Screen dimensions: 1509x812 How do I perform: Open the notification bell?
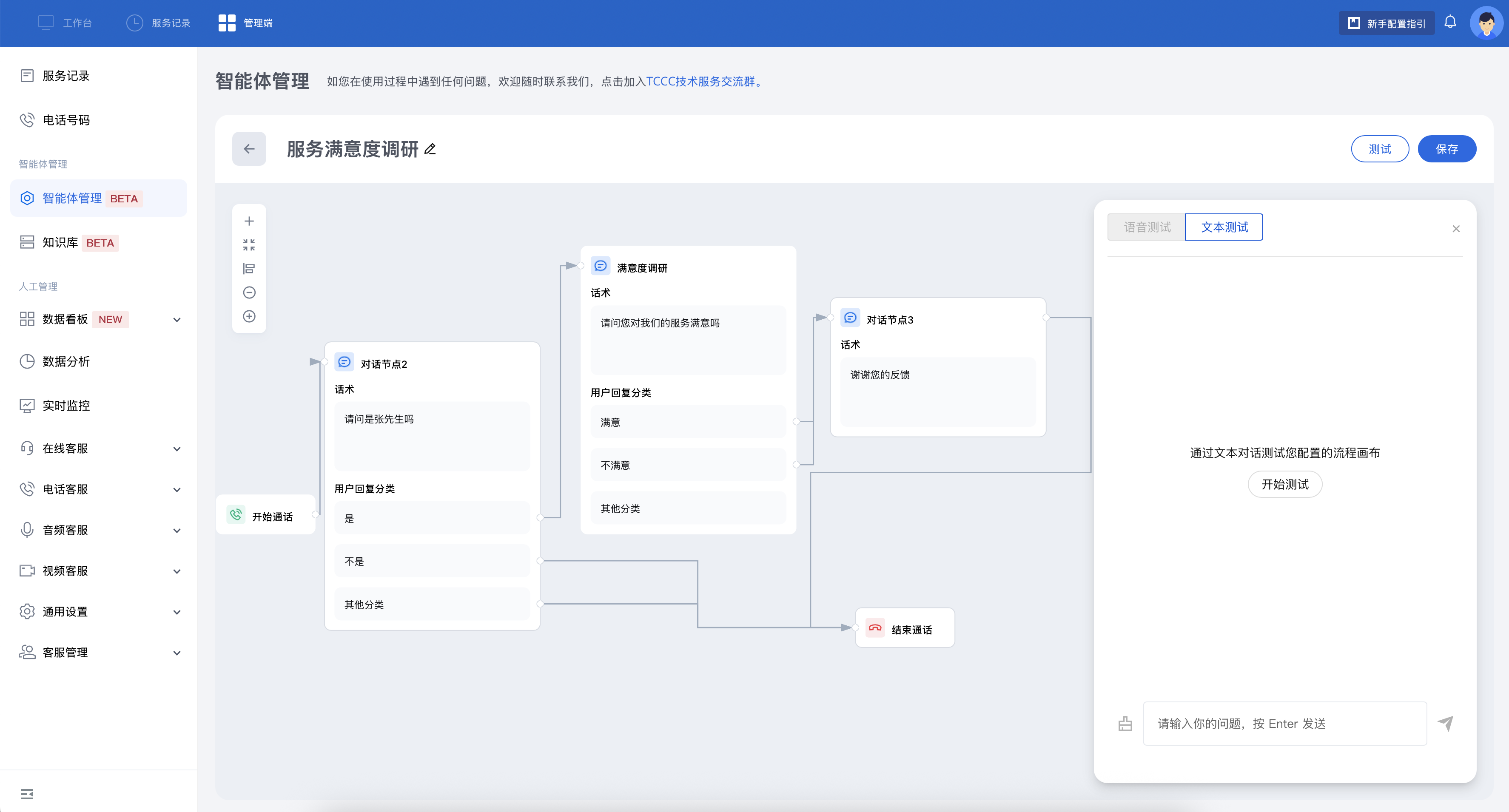1450,22
